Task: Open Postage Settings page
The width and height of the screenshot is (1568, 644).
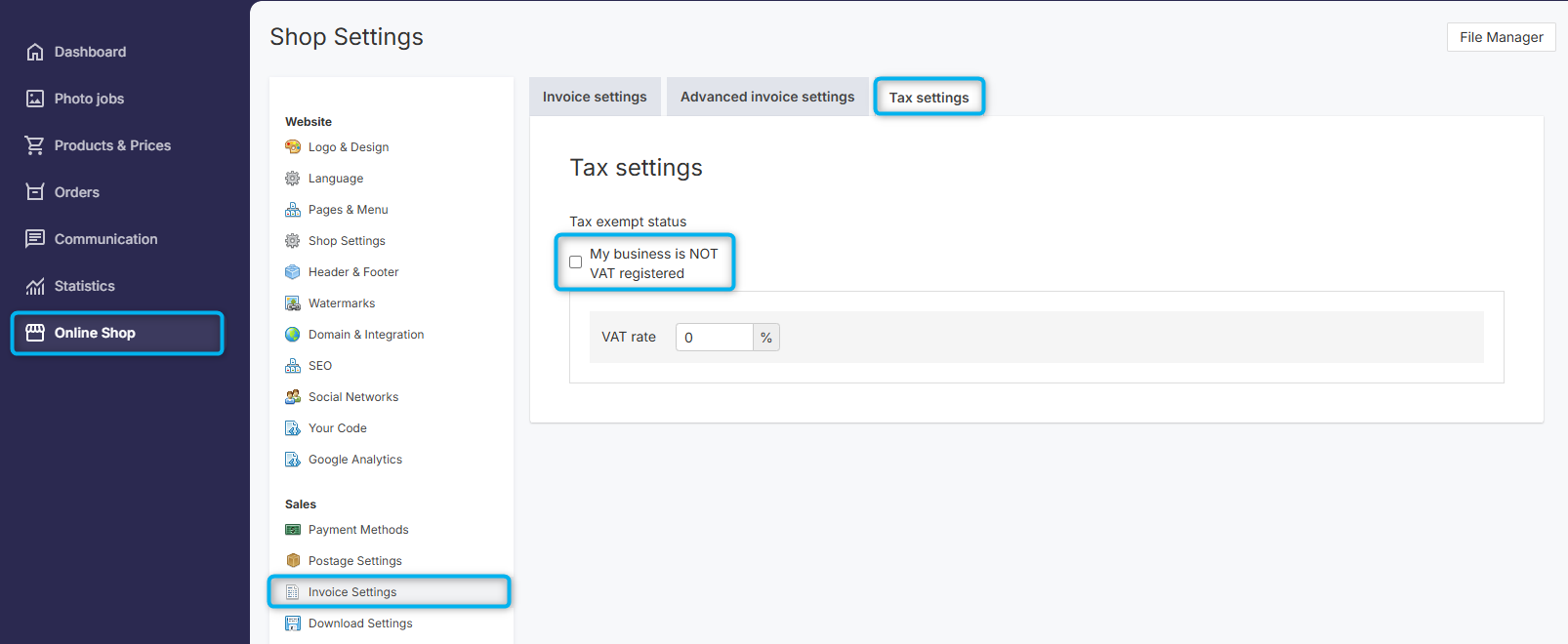Action: [355, 561]
